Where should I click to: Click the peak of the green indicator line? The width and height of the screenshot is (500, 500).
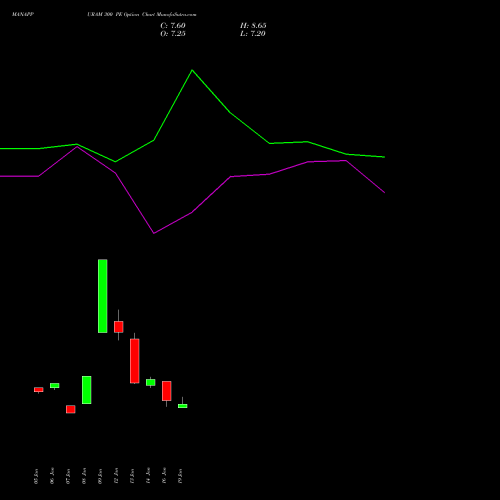(x=192, y=70)
